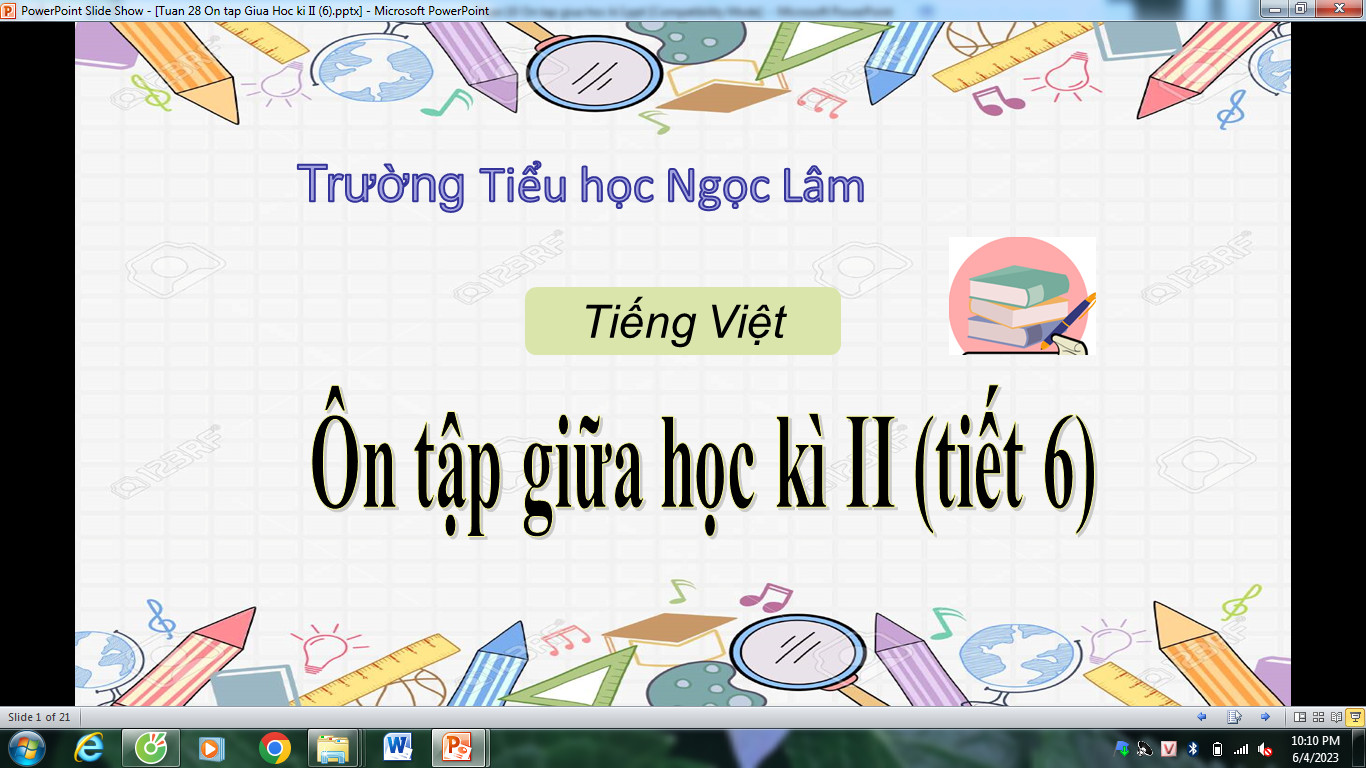1366x768 pixels.
Task: Open the Windows Start menu
Action: (26, 748)
